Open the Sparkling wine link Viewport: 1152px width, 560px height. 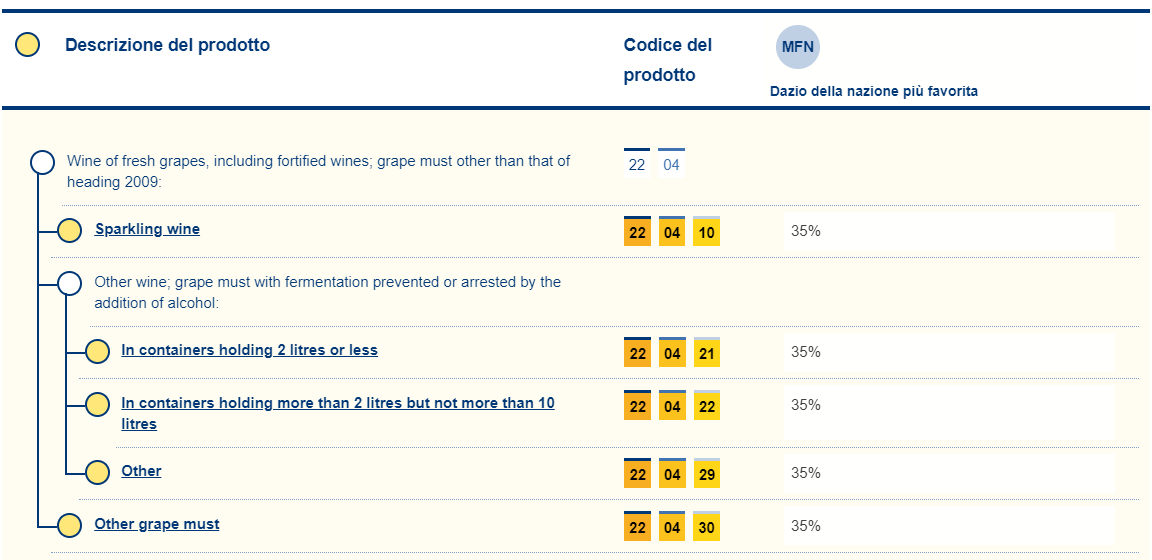pyautogui.click(x=147, y=229)
